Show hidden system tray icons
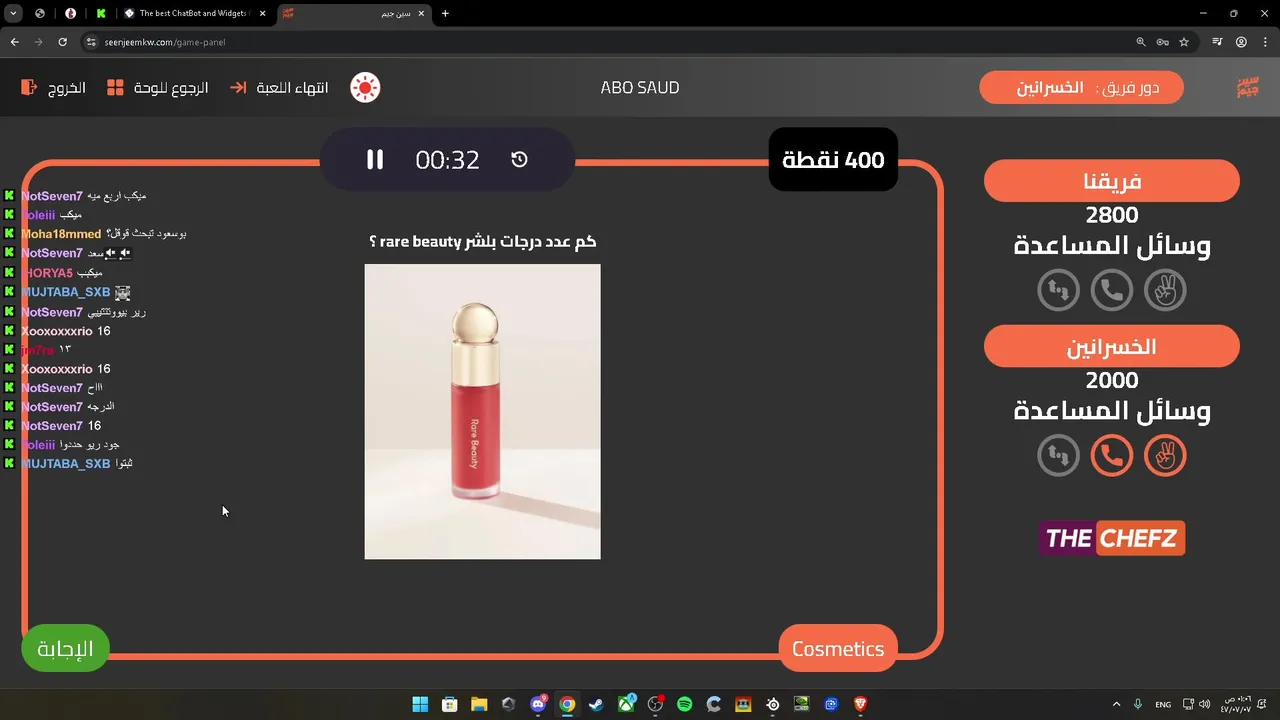Viewport: 1280px width, 720px height. [1116, 704]
